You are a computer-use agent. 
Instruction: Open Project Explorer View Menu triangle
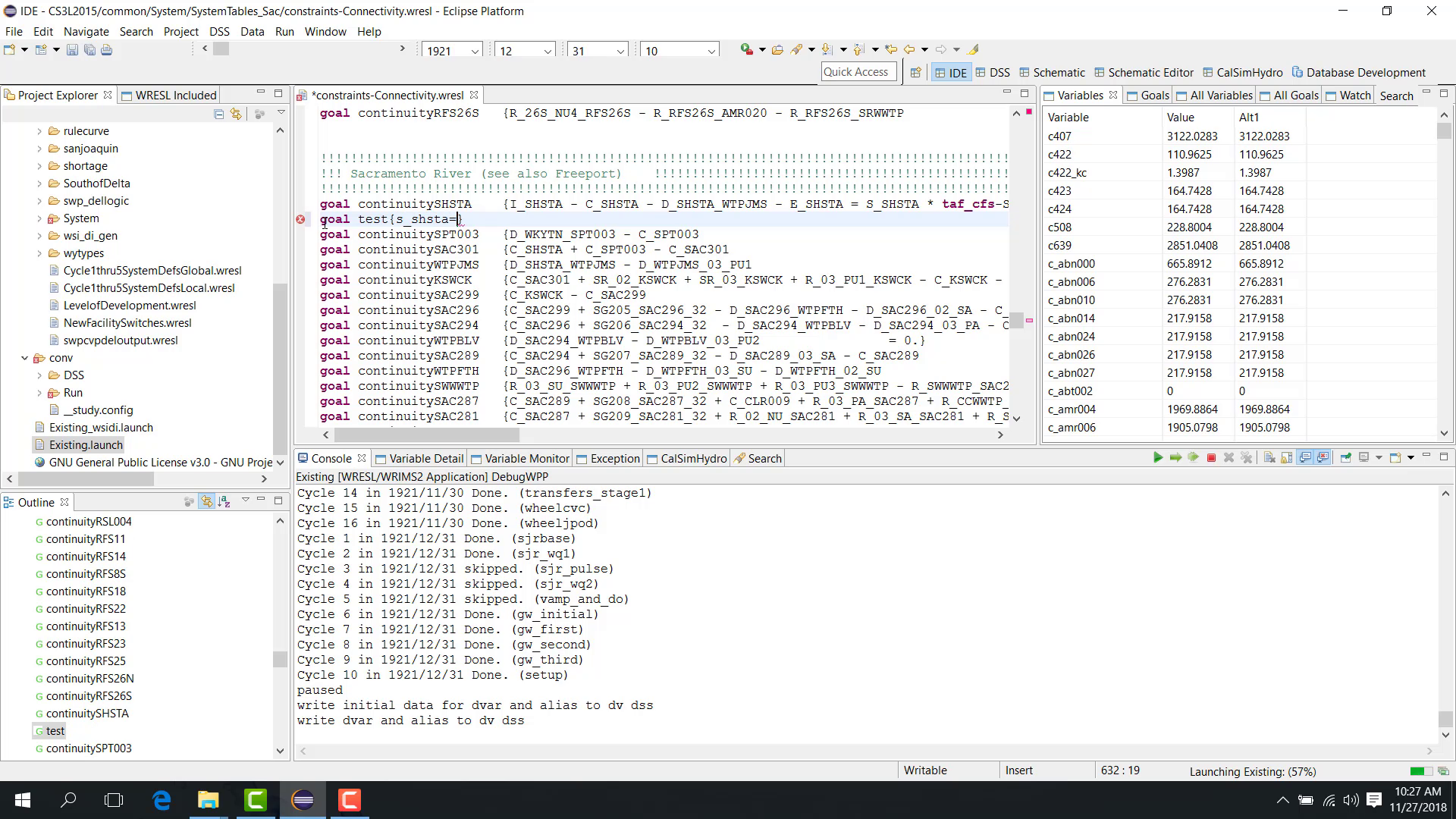(281, 112)
